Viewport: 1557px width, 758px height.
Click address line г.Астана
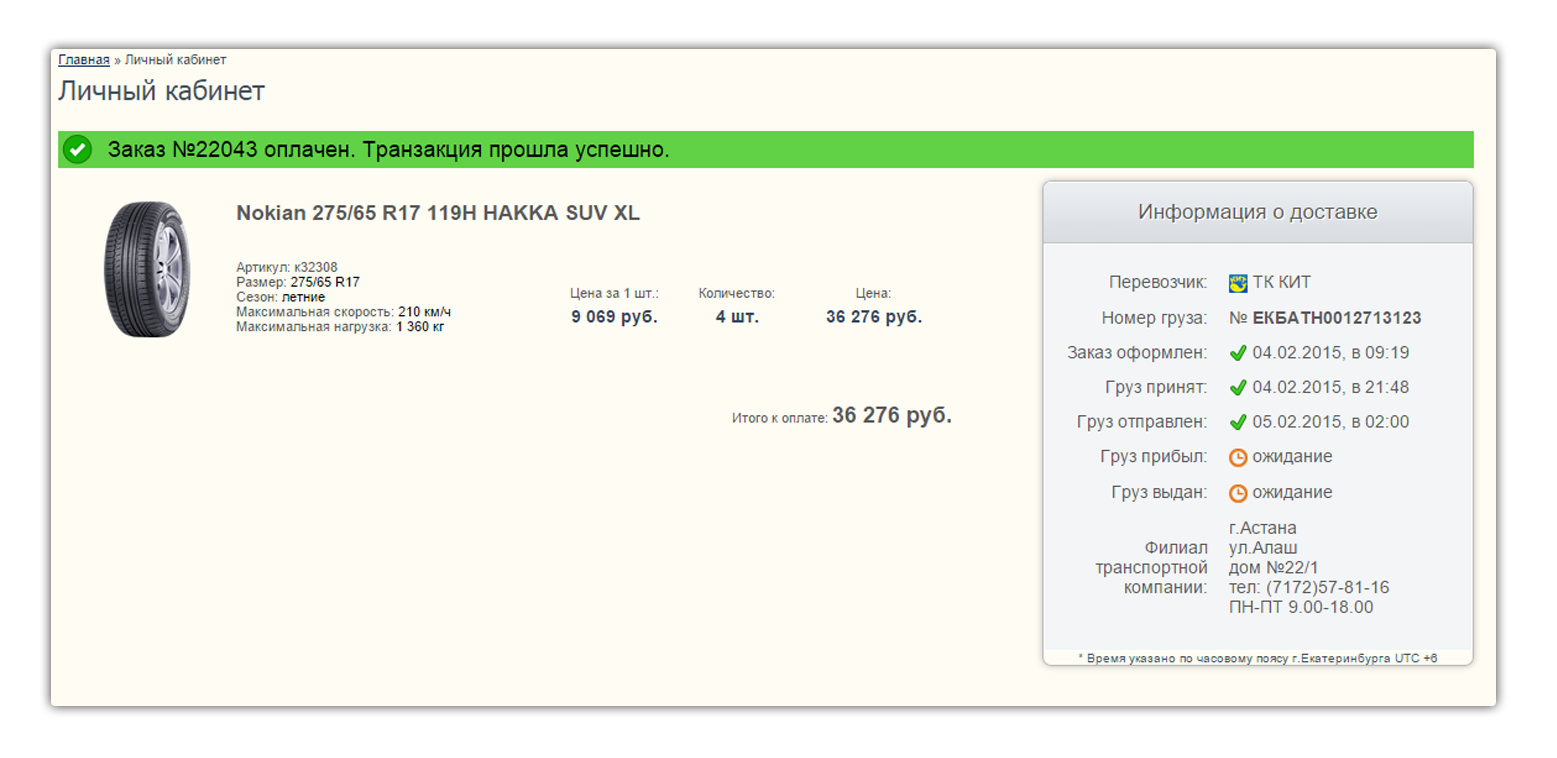pos(1263,528)
